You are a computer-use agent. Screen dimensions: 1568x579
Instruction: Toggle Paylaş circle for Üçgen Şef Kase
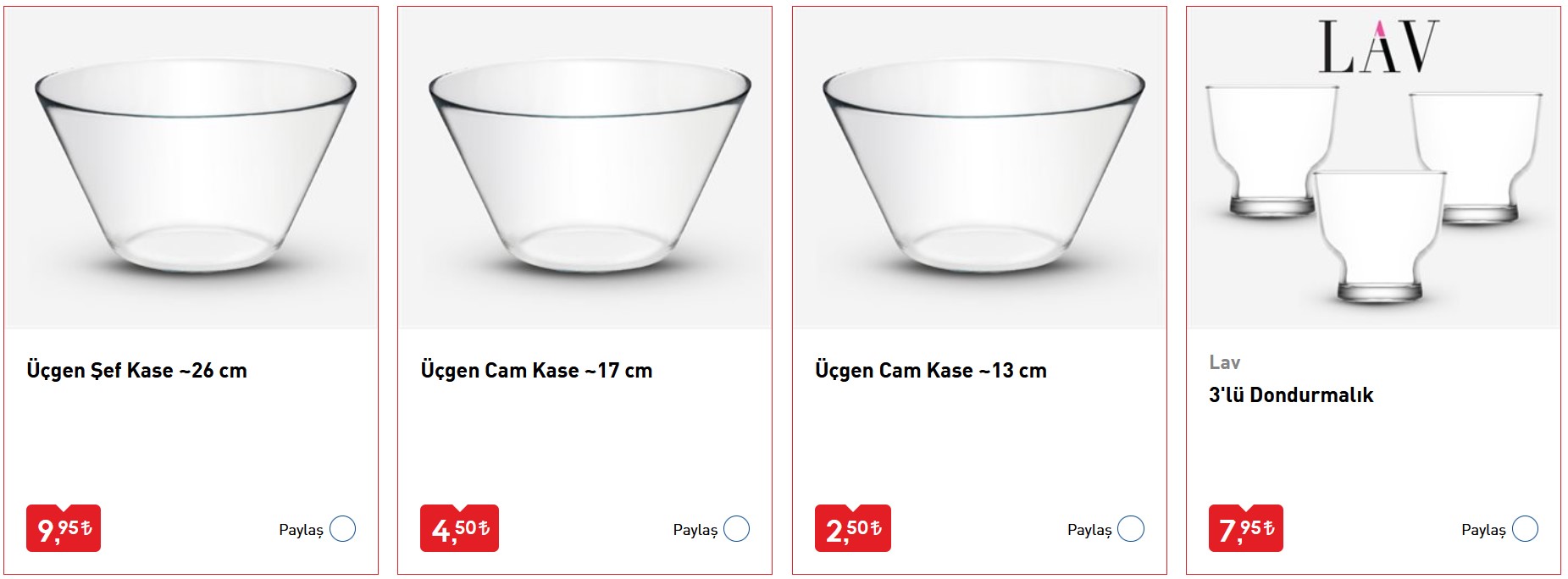click(x=342, y=529)
